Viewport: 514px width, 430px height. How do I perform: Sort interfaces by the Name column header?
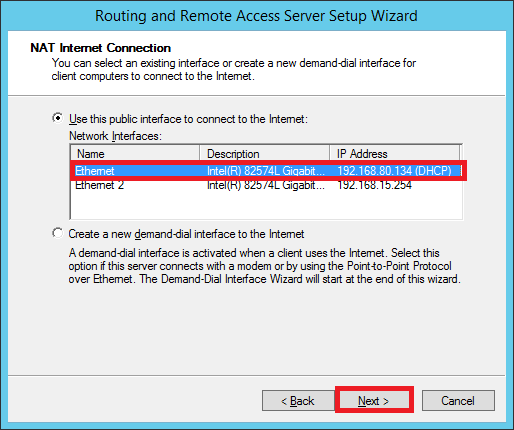point(135,154)
